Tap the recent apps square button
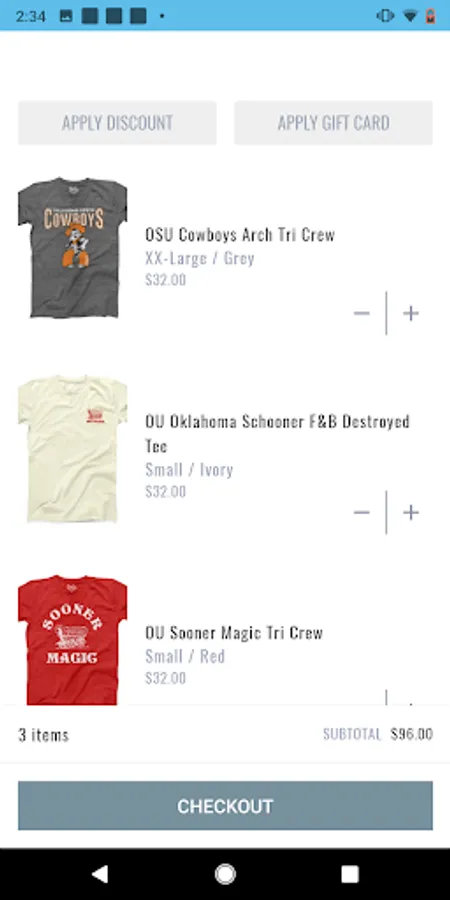450x900 pixels. pos(350,874)
